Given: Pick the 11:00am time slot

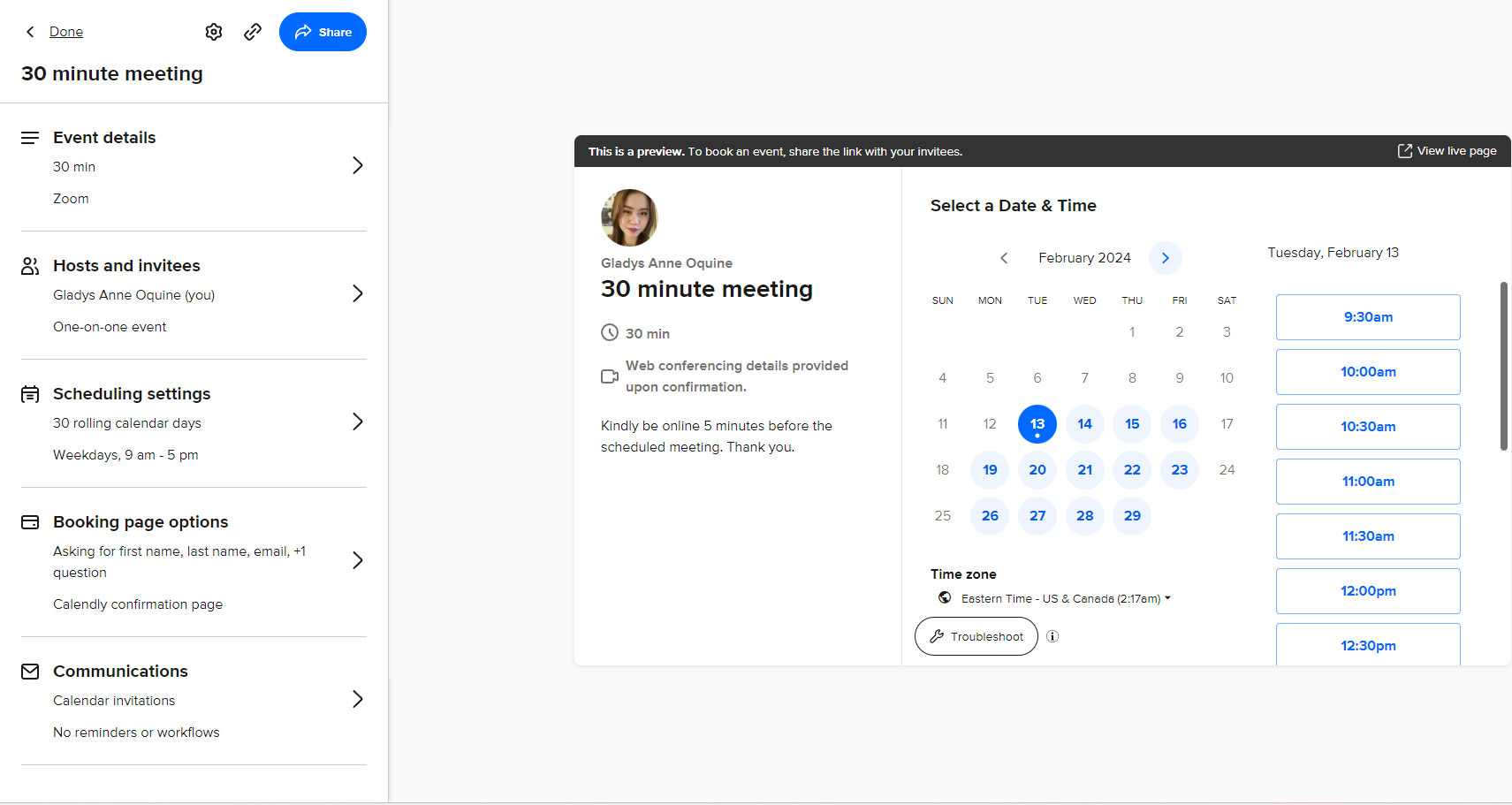Looking at the screenshot, I should point(1368,482).
